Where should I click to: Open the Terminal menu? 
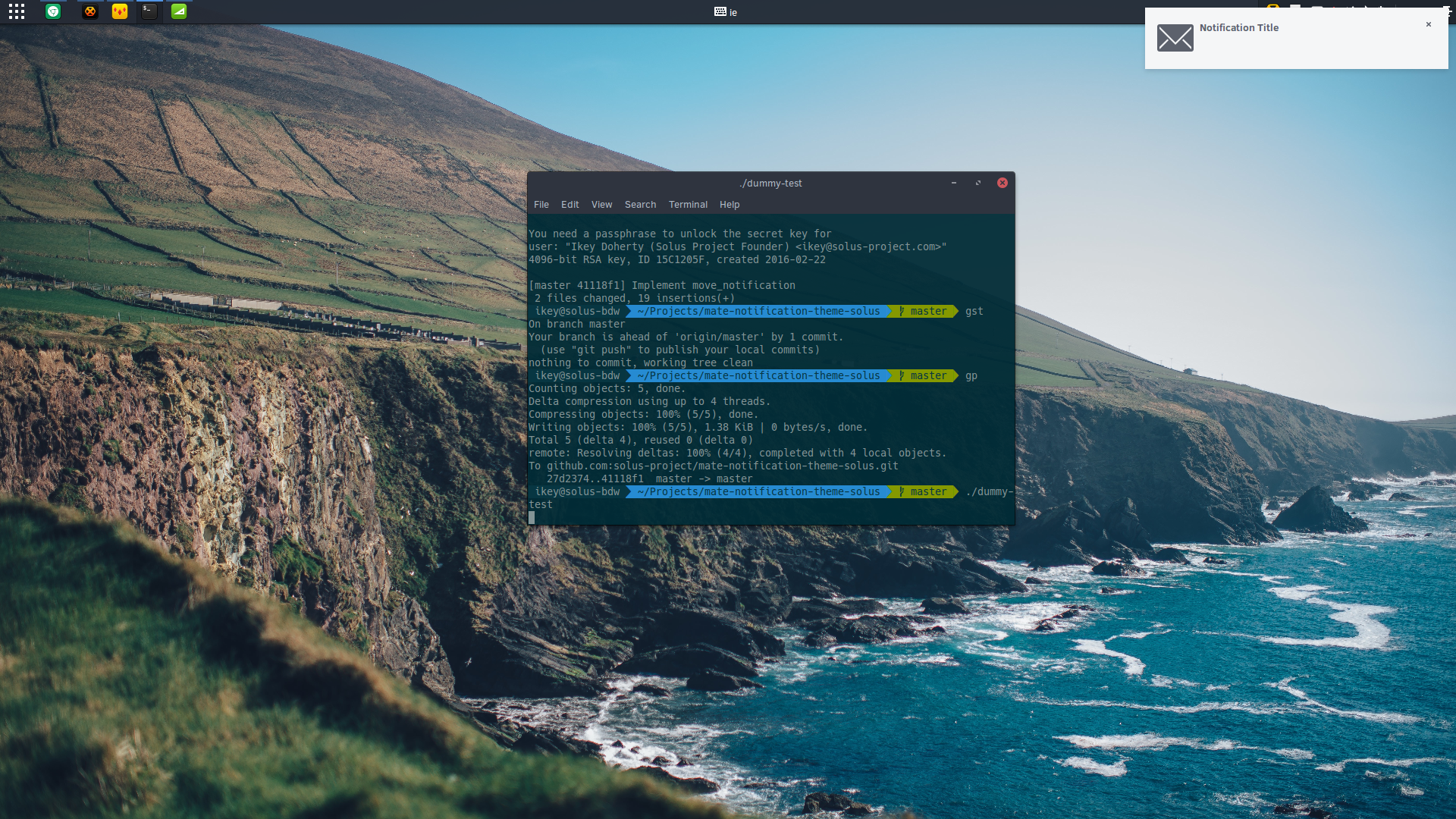pos(689,205)
